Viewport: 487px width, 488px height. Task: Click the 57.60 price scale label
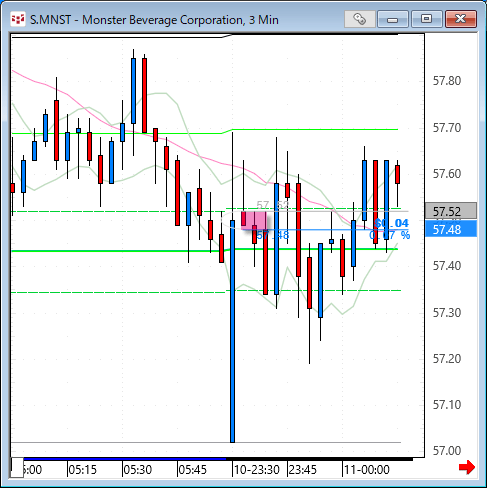(x=447, y=174)
